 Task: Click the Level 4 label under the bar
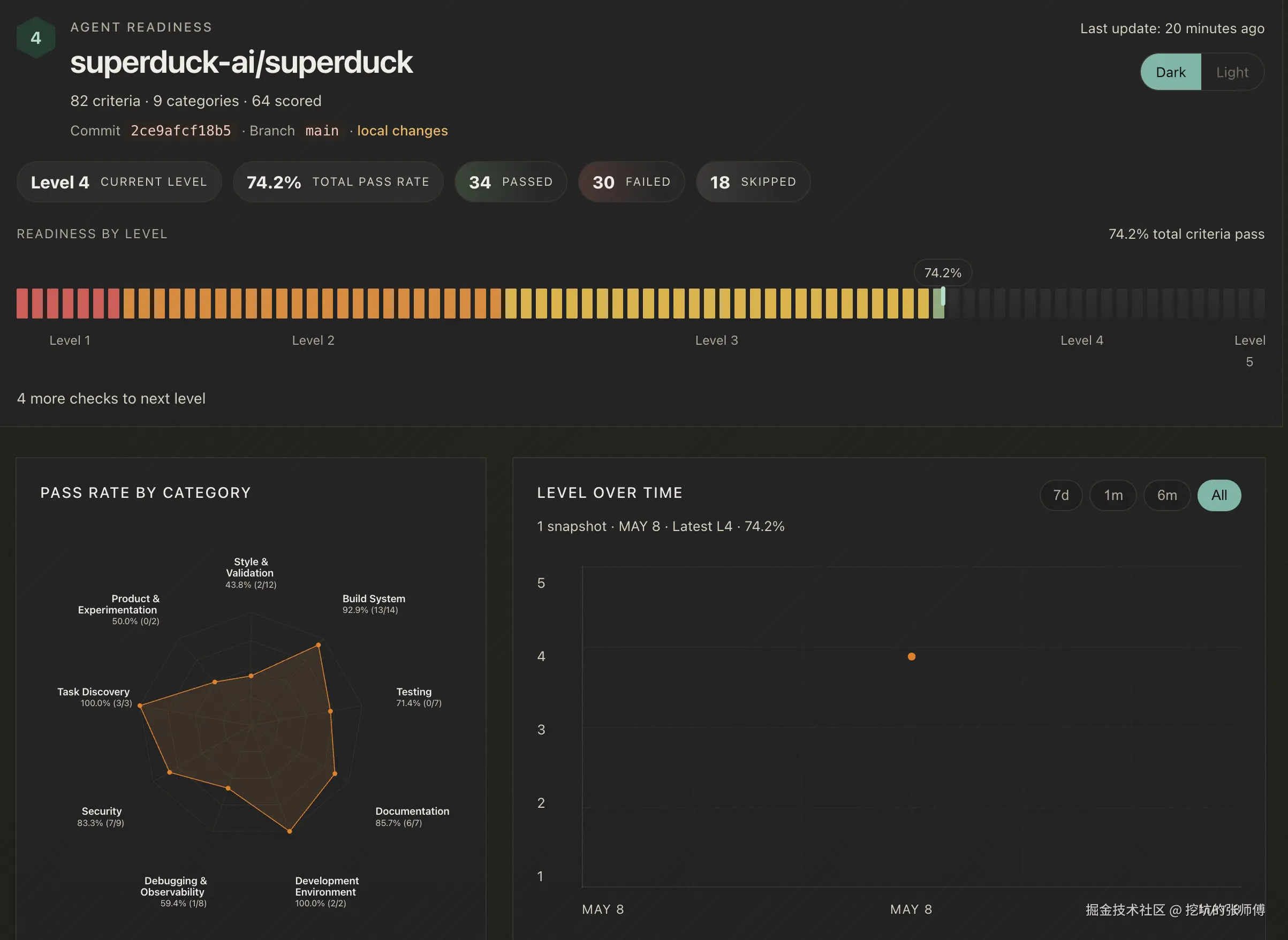[x=1081, y=340]
